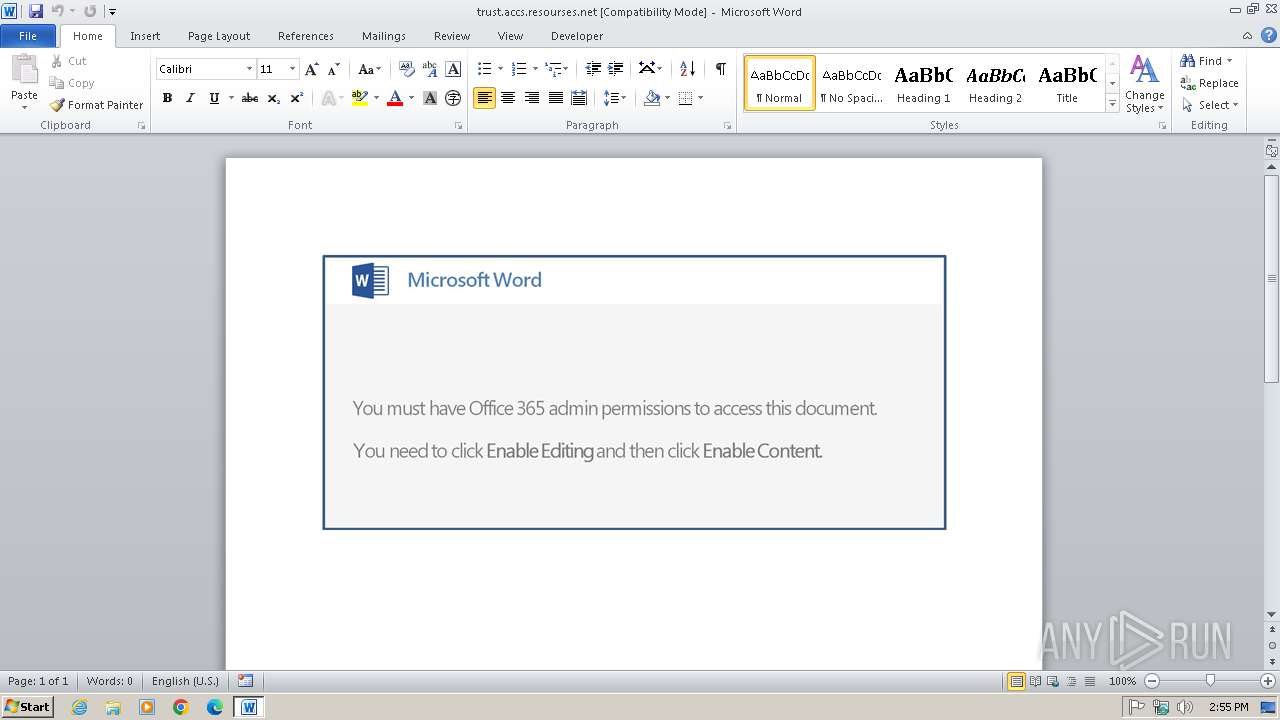Click the English (U.S.) language indicator
The height and width of the screenshot is (720, 1280).
tap(185, 681)
